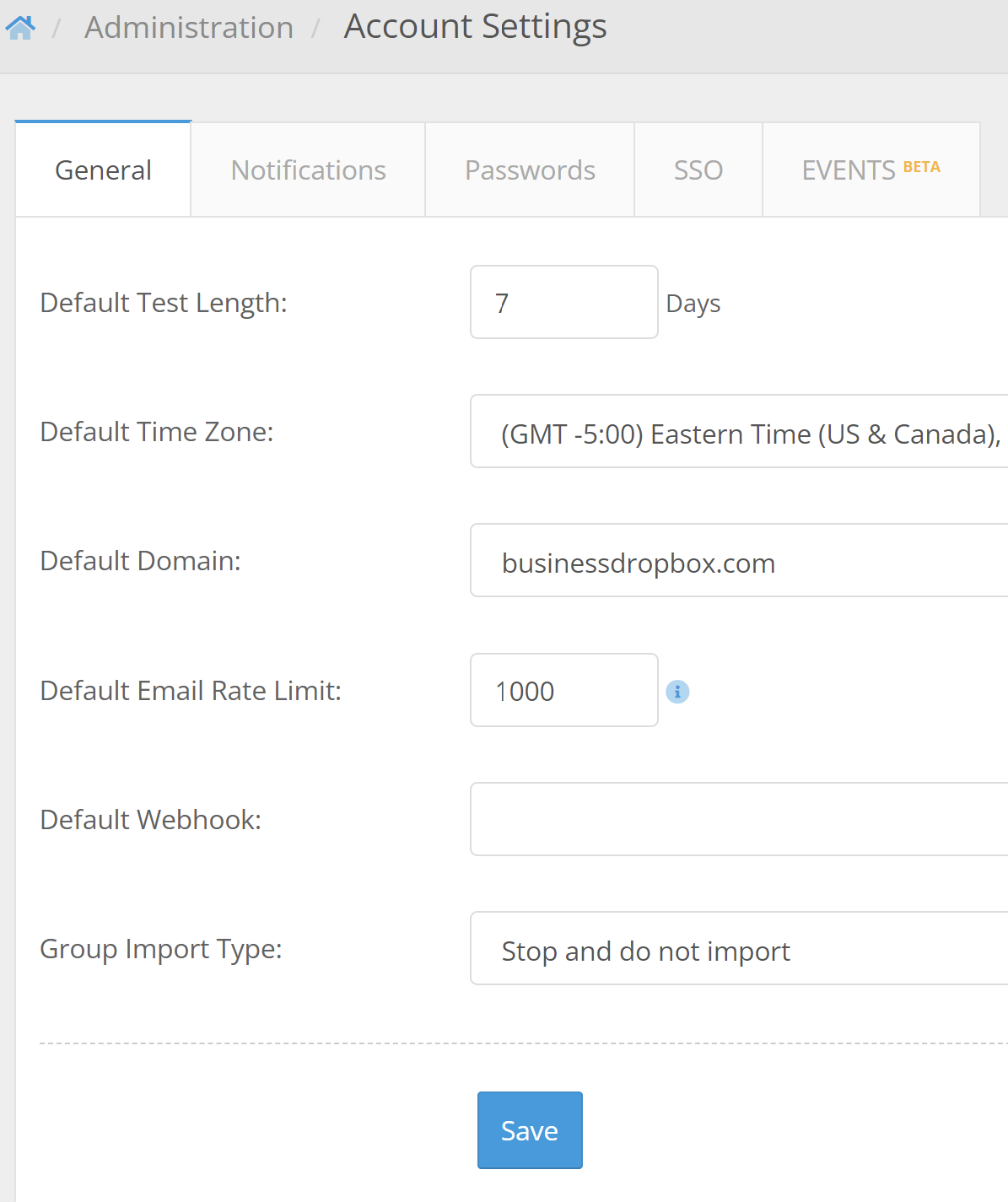Click the info icon beside Email Rate Limit
The width and height of the screenshot is (1008, 1202).
677,692
